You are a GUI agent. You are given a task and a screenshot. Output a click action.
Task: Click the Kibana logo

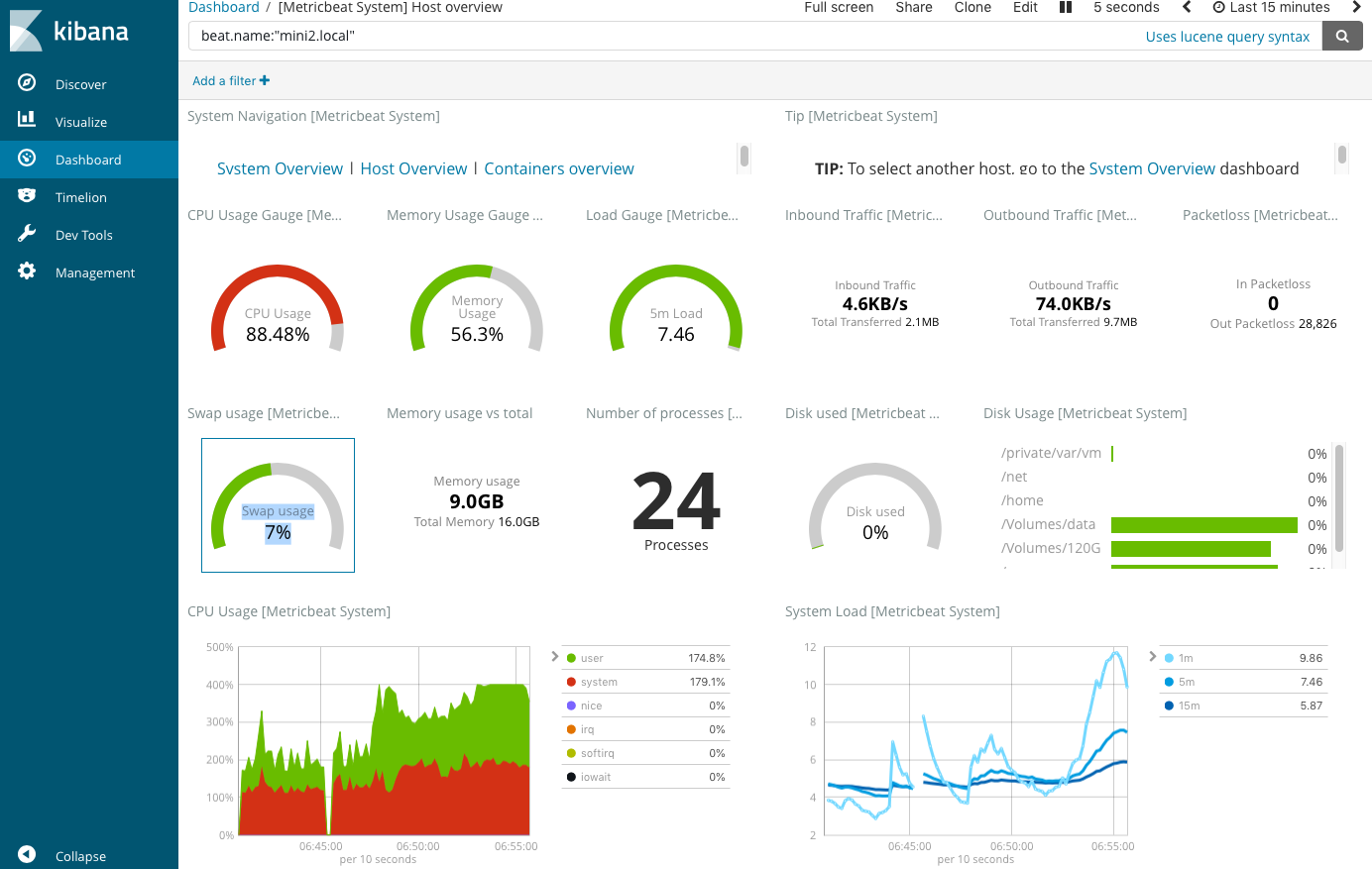[69, 31]
